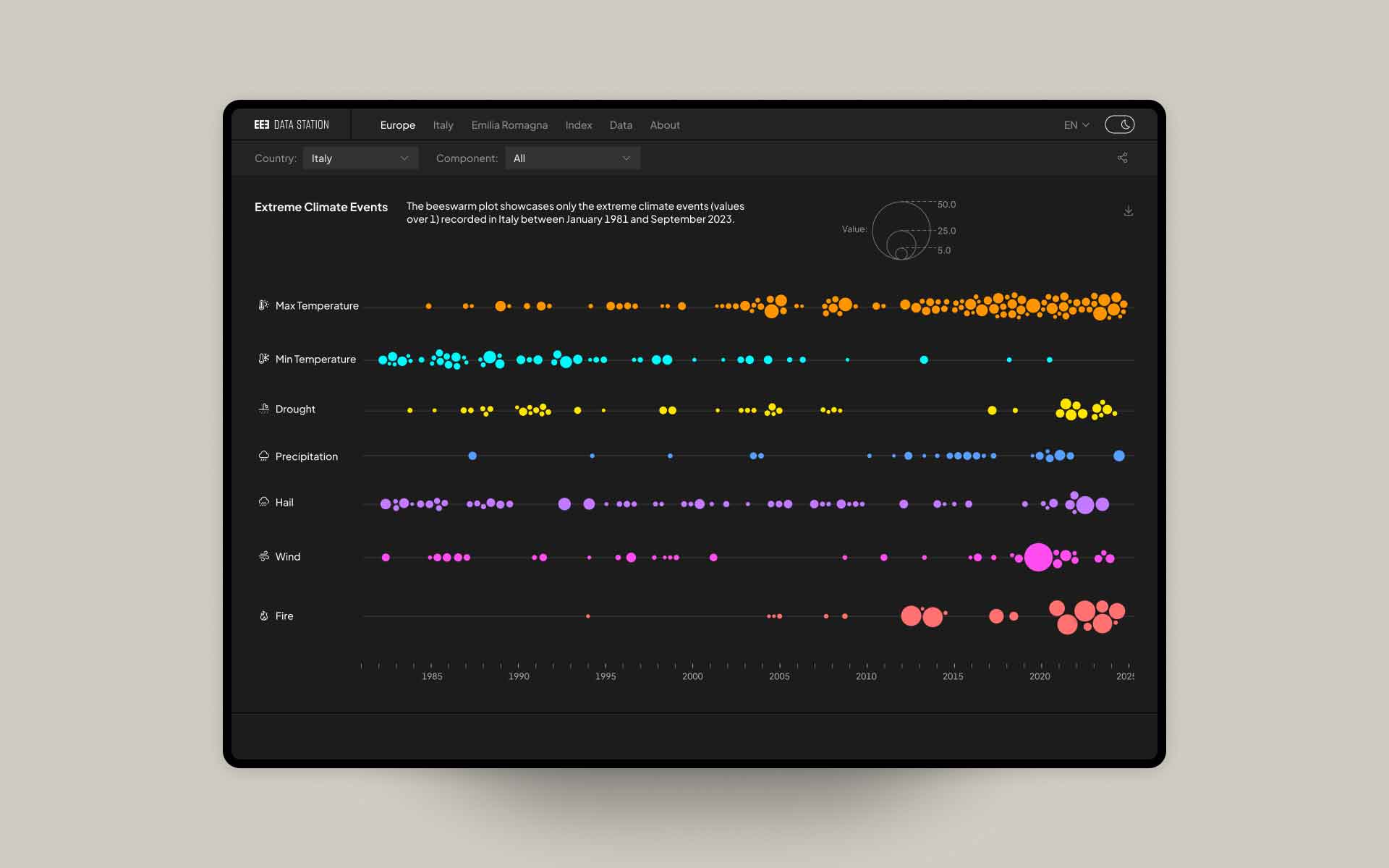Click the Max Temperature thermometer icon

pos(263,305)
